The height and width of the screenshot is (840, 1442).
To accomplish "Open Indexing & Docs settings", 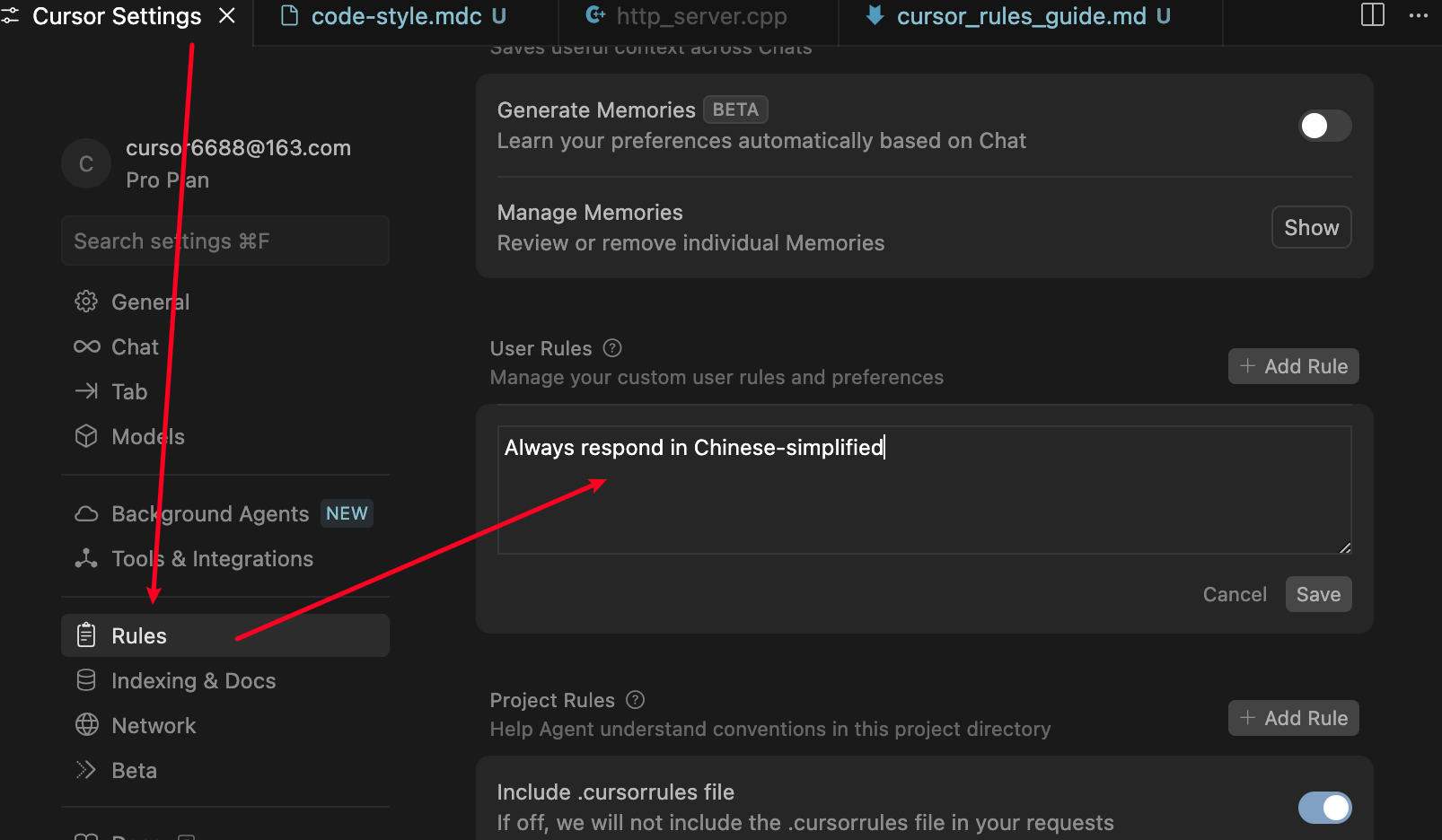I will [x=224, y=680].
